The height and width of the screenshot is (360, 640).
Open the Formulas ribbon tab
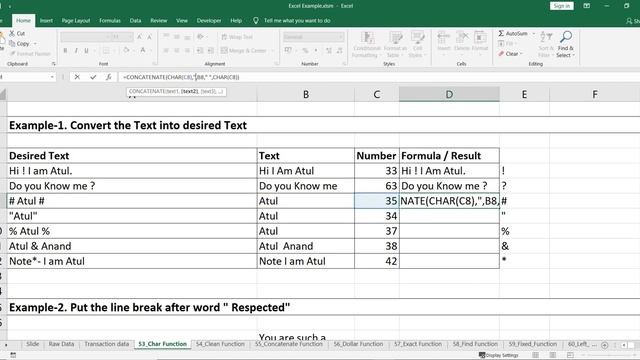point(110,20)
